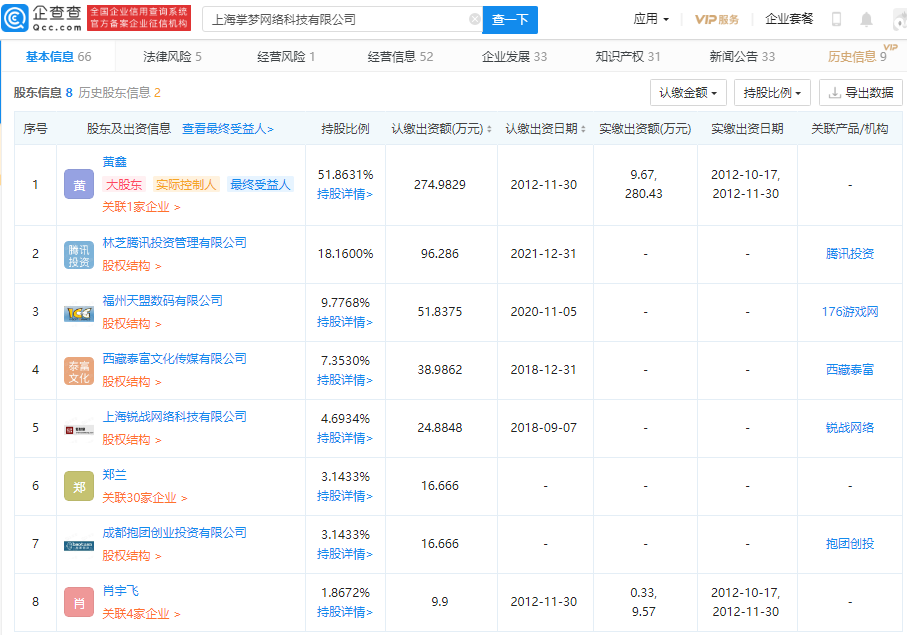Open the mobile phone app icon

[x=836, y=20]
